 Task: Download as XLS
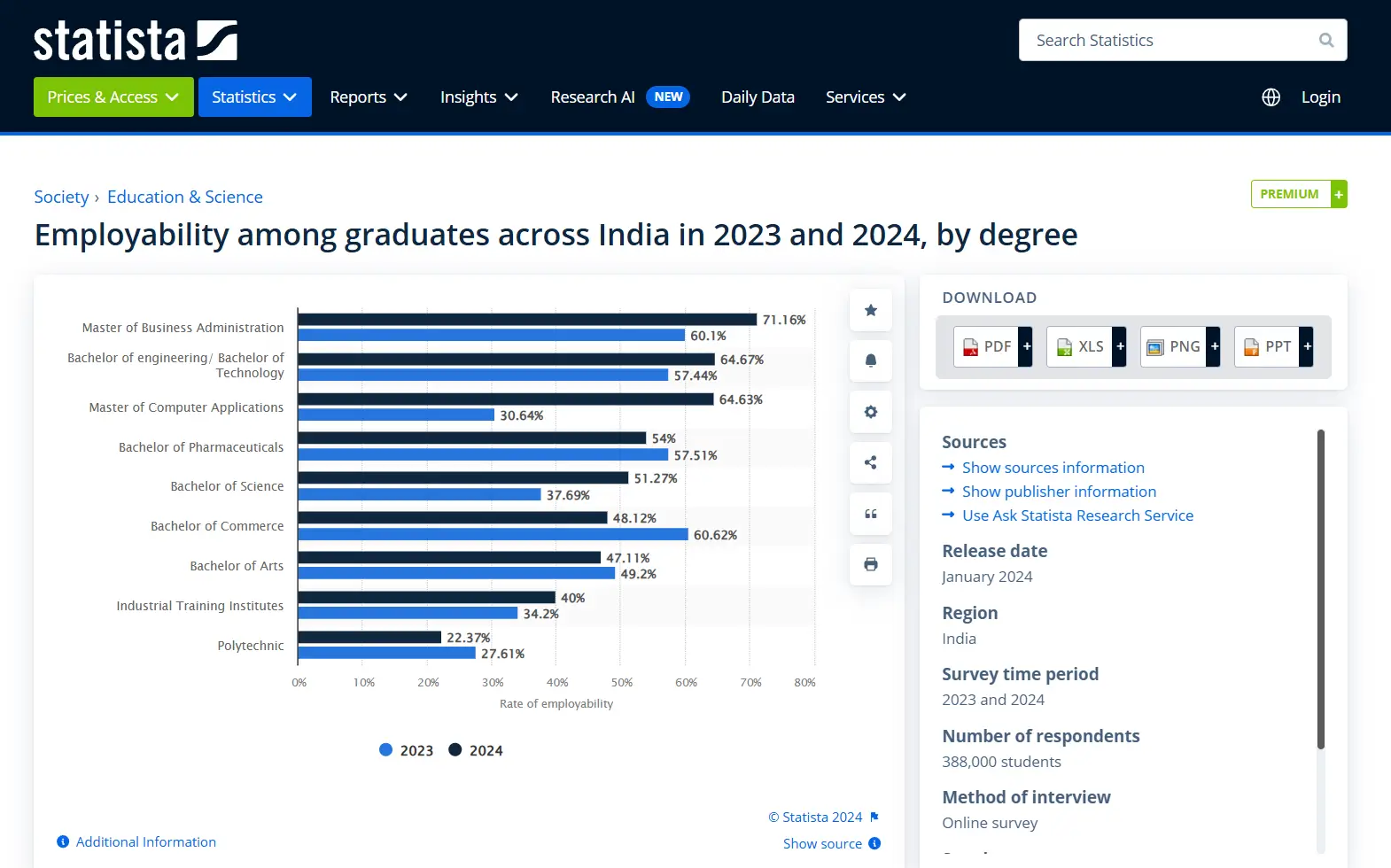[1086, 347]
